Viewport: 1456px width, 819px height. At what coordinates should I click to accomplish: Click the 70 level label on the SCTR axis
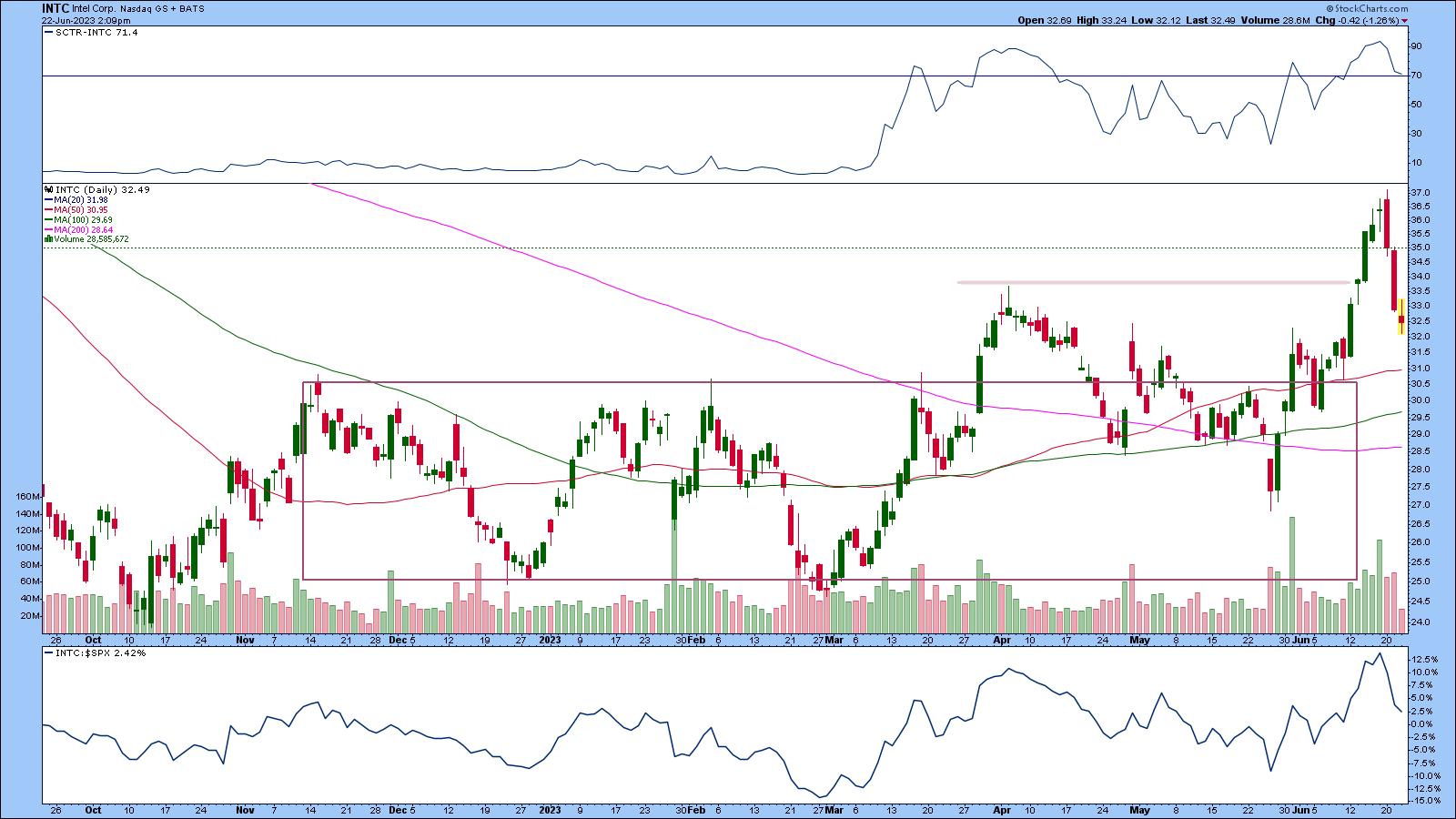click(1415, 76)
